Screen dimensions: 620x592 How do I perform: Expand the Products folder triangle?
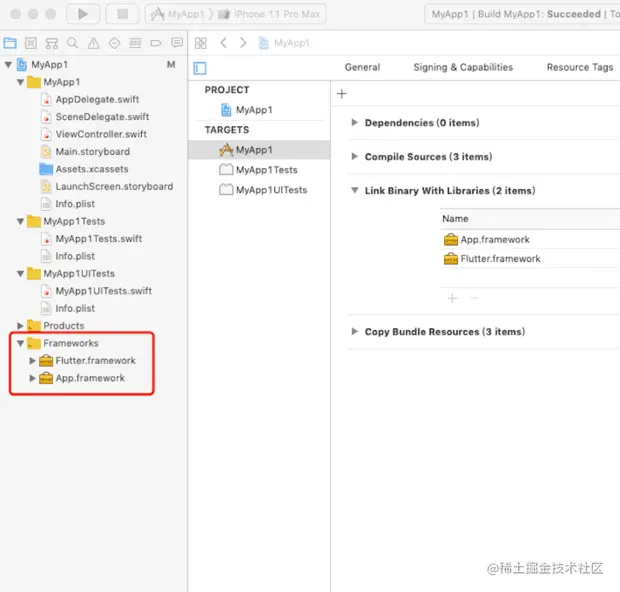(20, 325)
